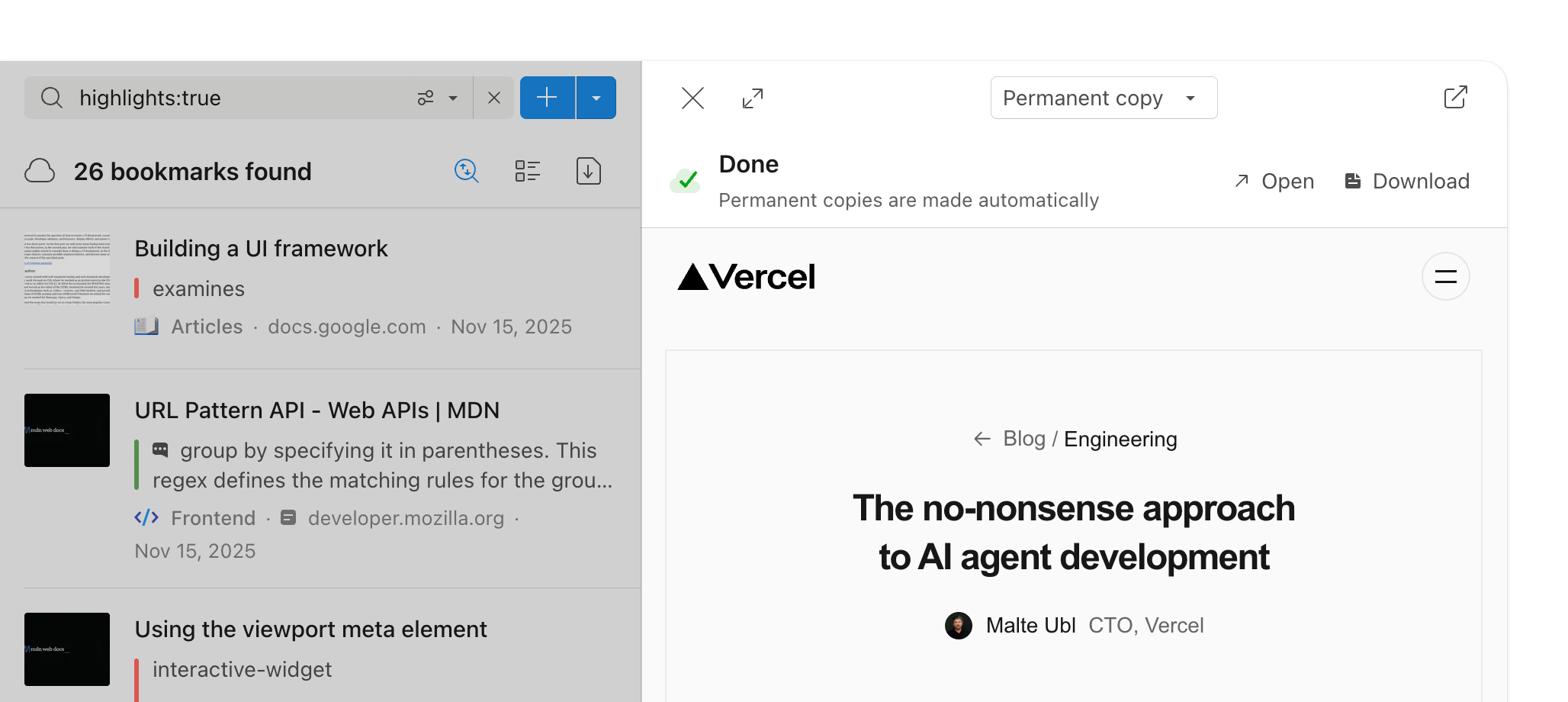The image size is (1568, 702).
Task: Click the search magnifier icon
Action: (51, 98)
